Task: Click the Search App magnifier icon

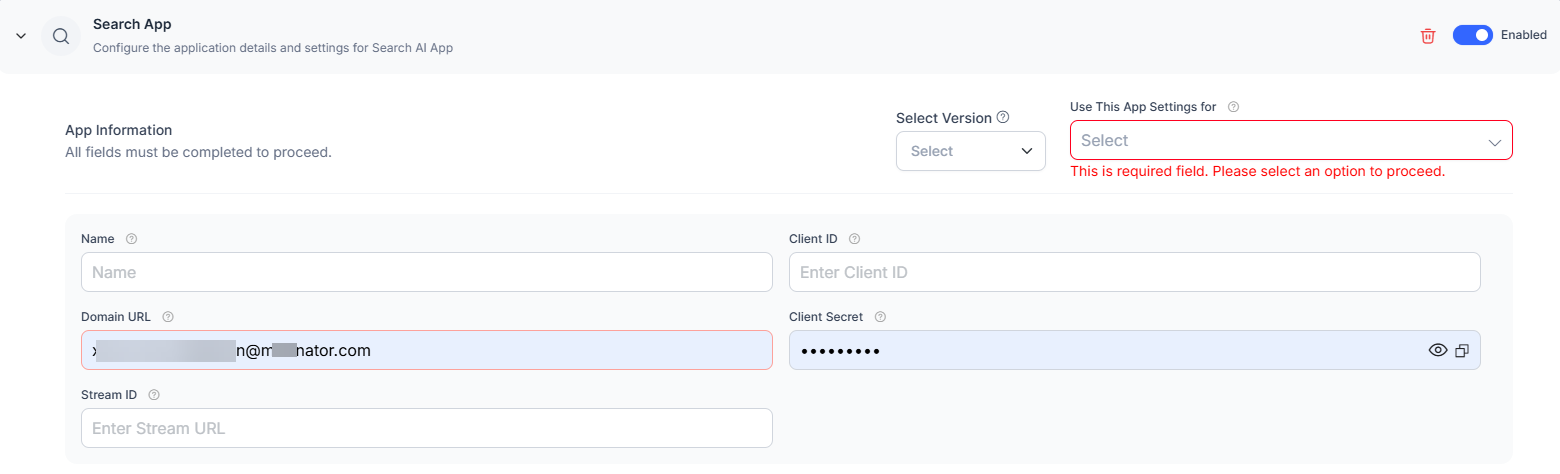Action: (61, 36)
